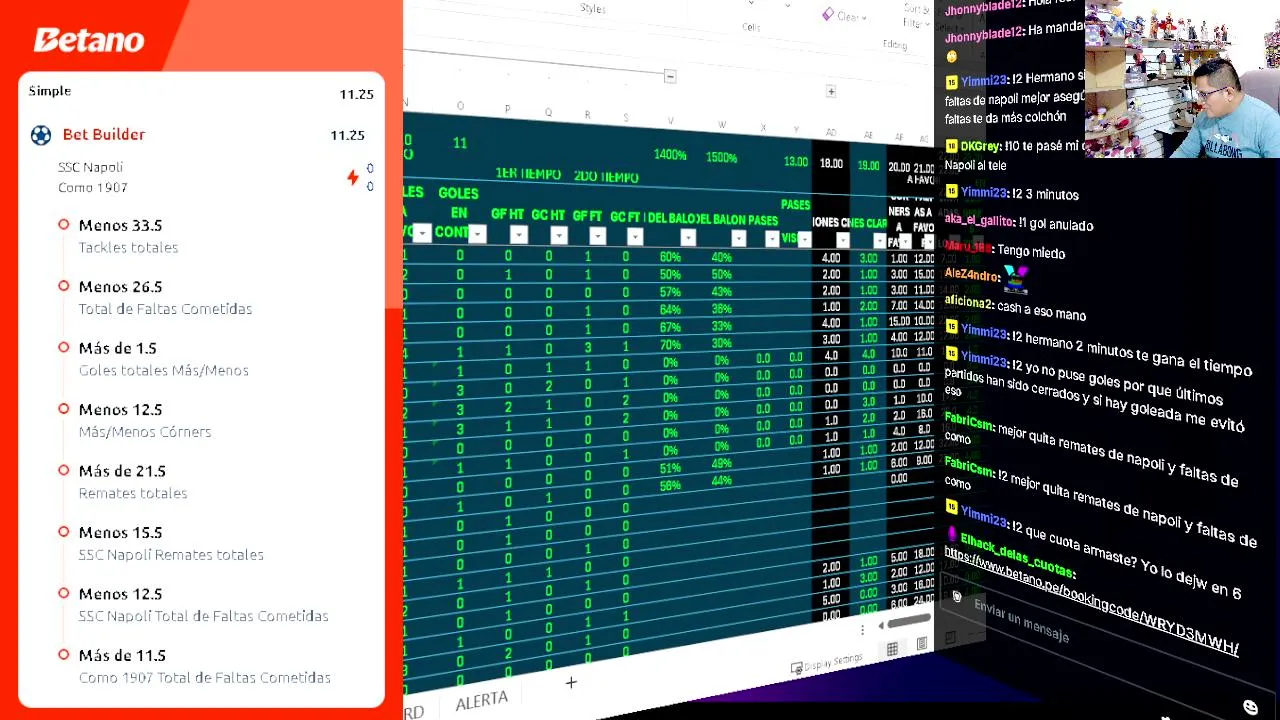Click the Betano logo
This screenshot has height=720, width=1280.
coord(89,40)
